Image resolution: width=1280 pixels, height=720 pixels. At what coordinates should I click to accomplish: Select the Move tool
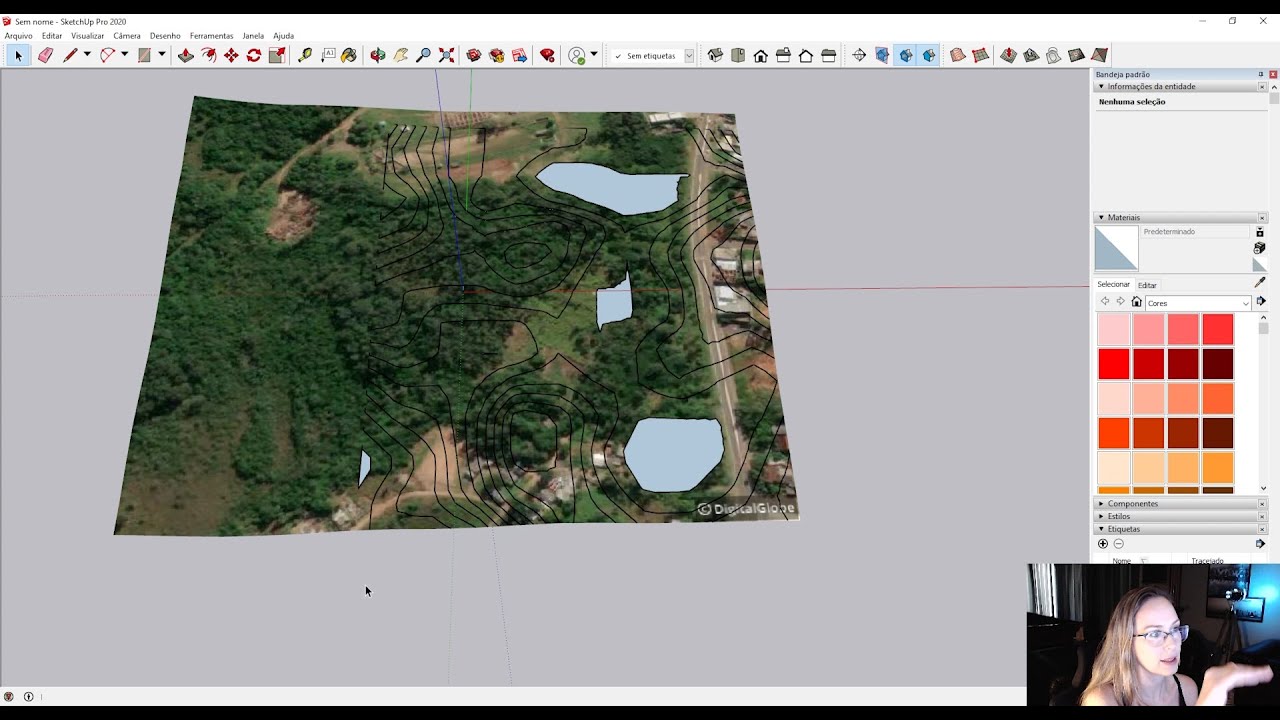(x=231, y=56)
